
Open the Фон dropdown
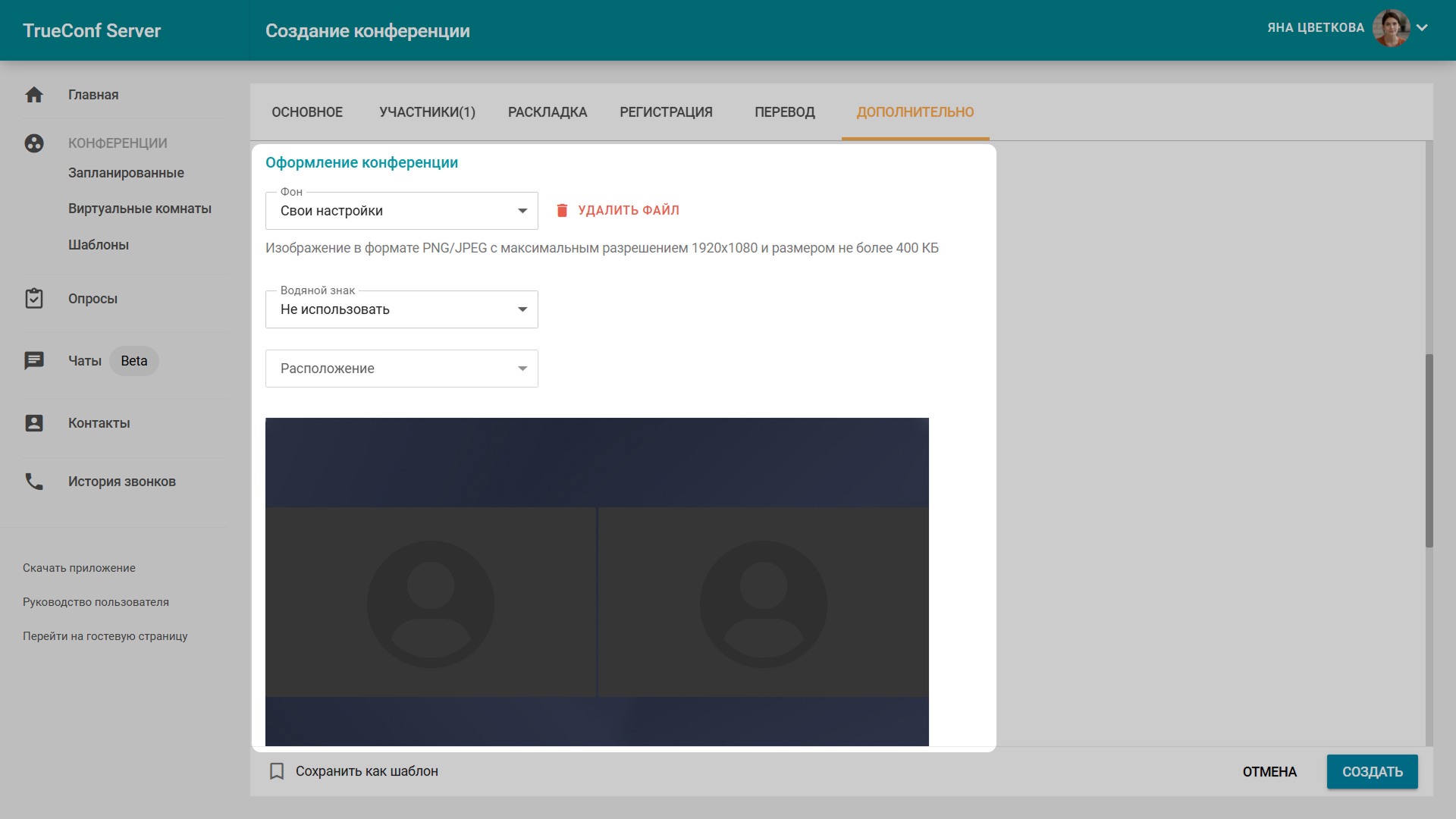(x=402, y=211)
